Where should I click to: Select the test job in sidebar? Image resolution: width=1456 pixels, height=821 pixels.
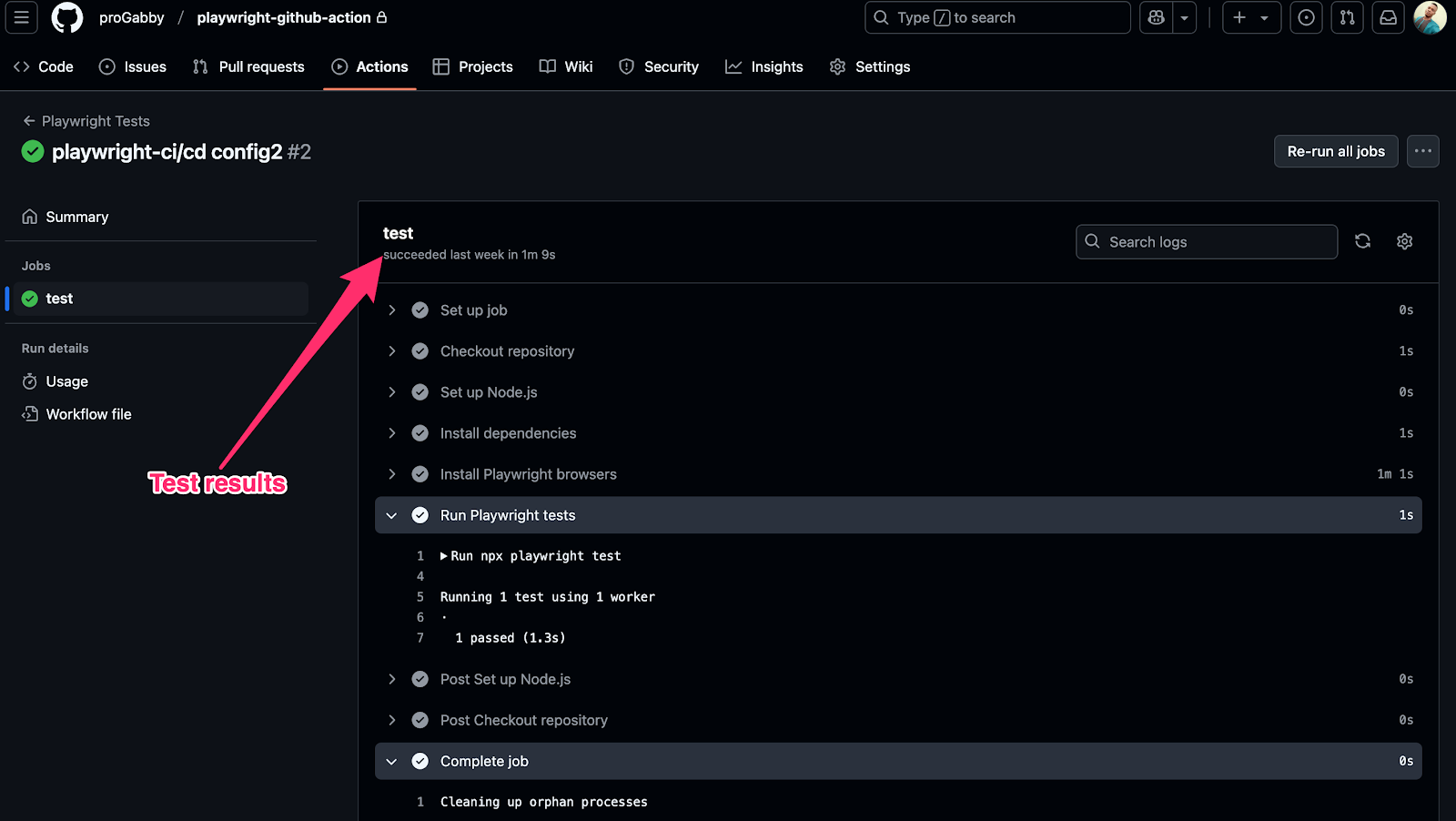(x=161, y=299)
